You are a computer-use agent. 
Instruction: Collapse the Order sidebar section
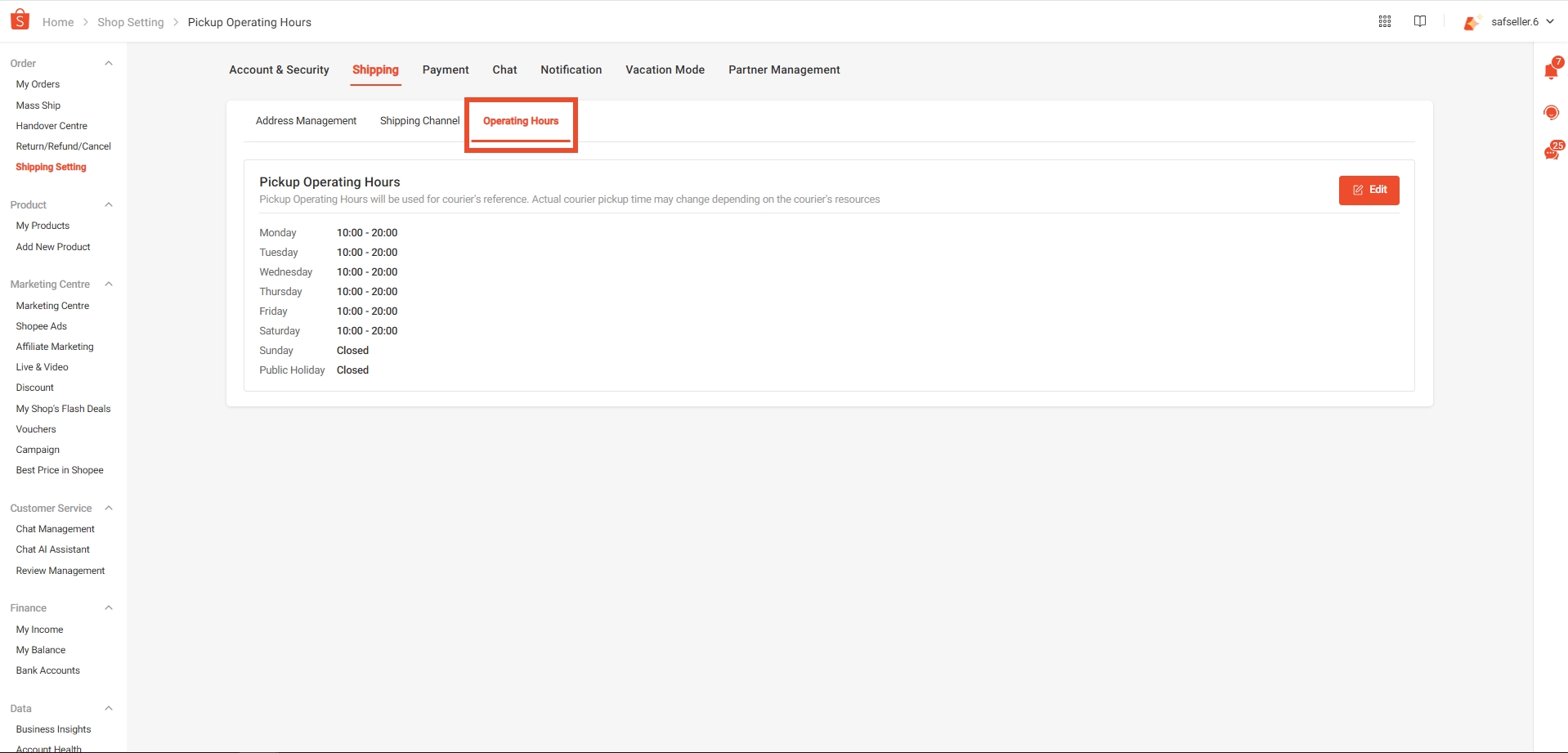click(109, 63)
